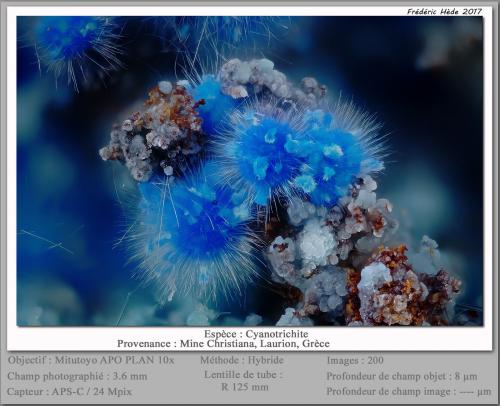Screen dimensions: 500x406
Task: Click the Champ photographié 3.6 mm text
Action: 77,376
